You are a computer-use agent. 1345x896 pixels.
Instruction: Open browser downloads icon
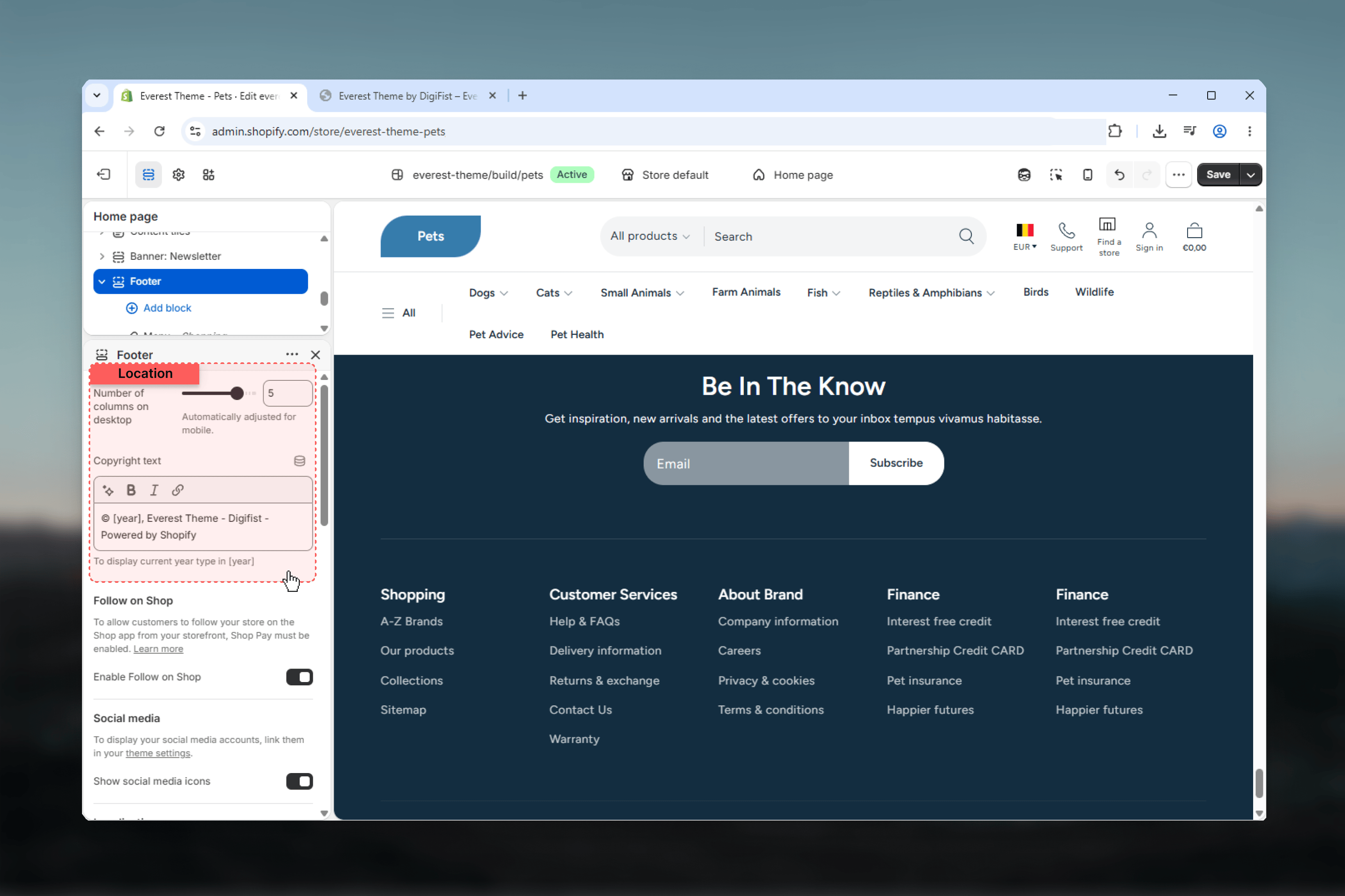(1159, 131)
